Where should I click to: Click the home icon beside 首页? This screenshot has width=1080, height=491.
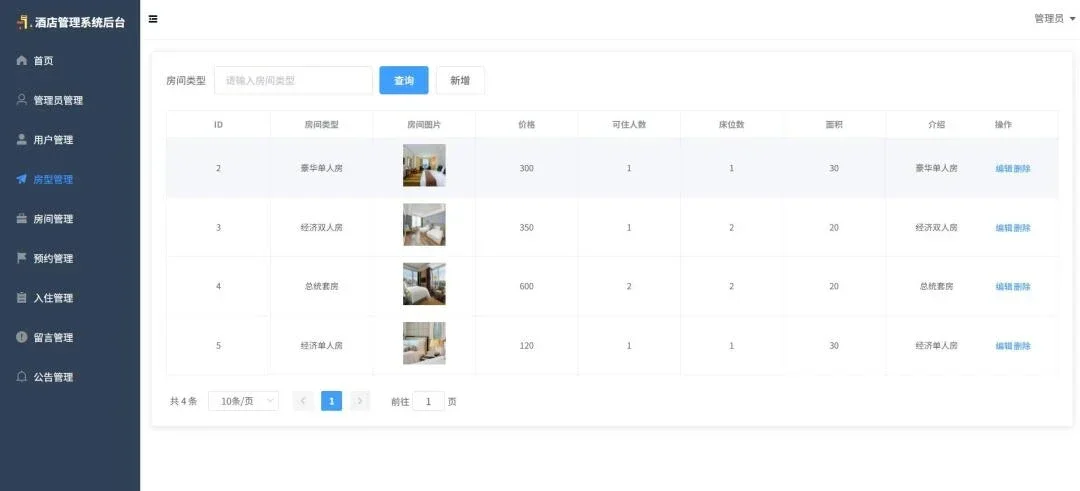tap(21, 61)
